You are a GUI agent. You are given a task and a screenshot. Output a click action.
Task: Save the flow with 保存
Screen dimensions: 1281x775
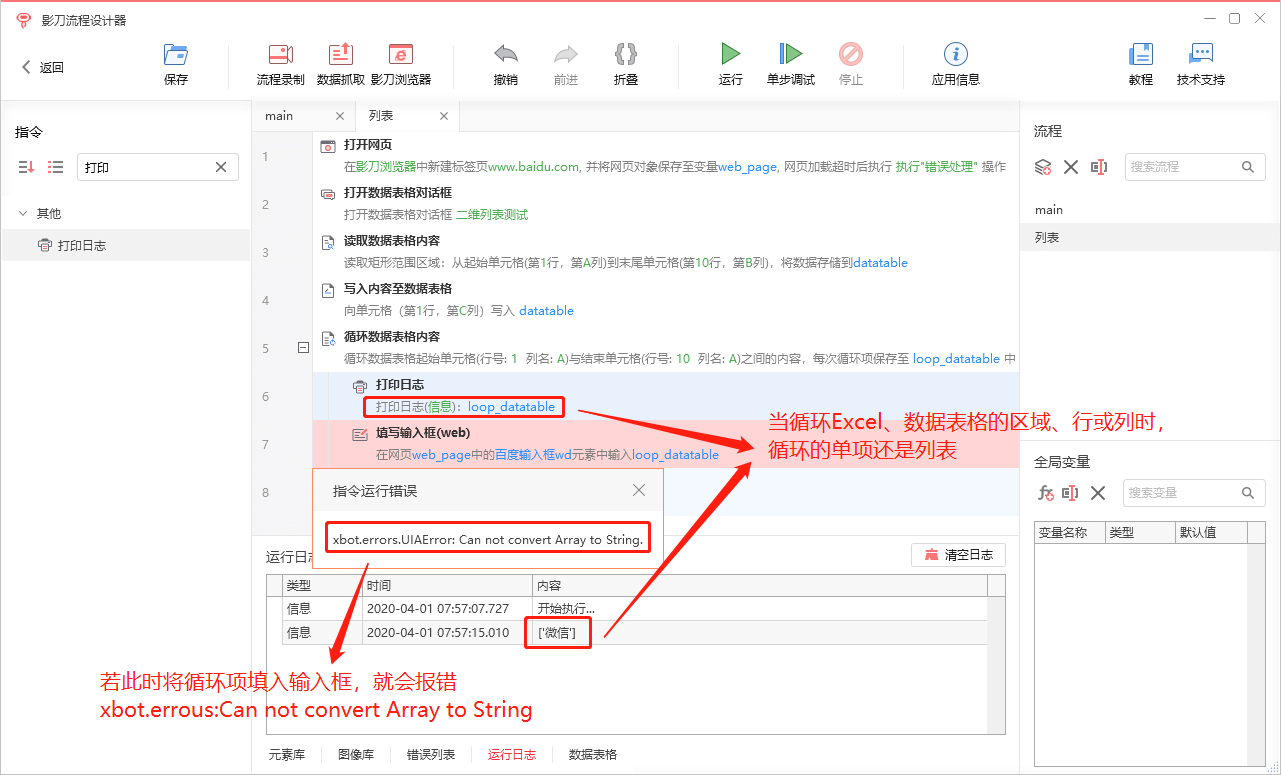point(176,65)
